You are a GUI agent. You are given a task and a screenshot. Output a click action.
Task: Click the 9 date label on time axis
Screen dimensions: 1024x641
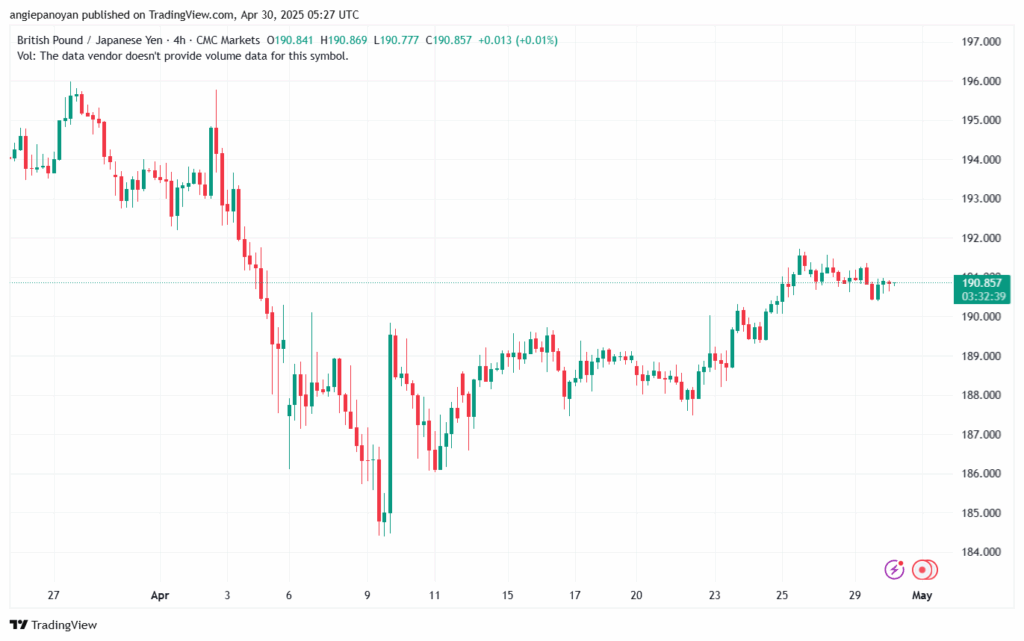coord(368,595)
